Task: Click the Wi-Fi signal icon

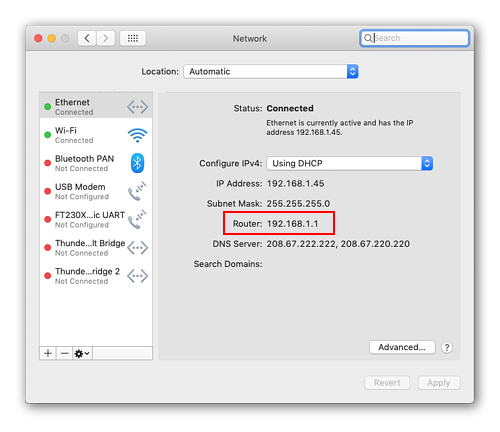Action: pyautogui.click(x=137, y=135)
